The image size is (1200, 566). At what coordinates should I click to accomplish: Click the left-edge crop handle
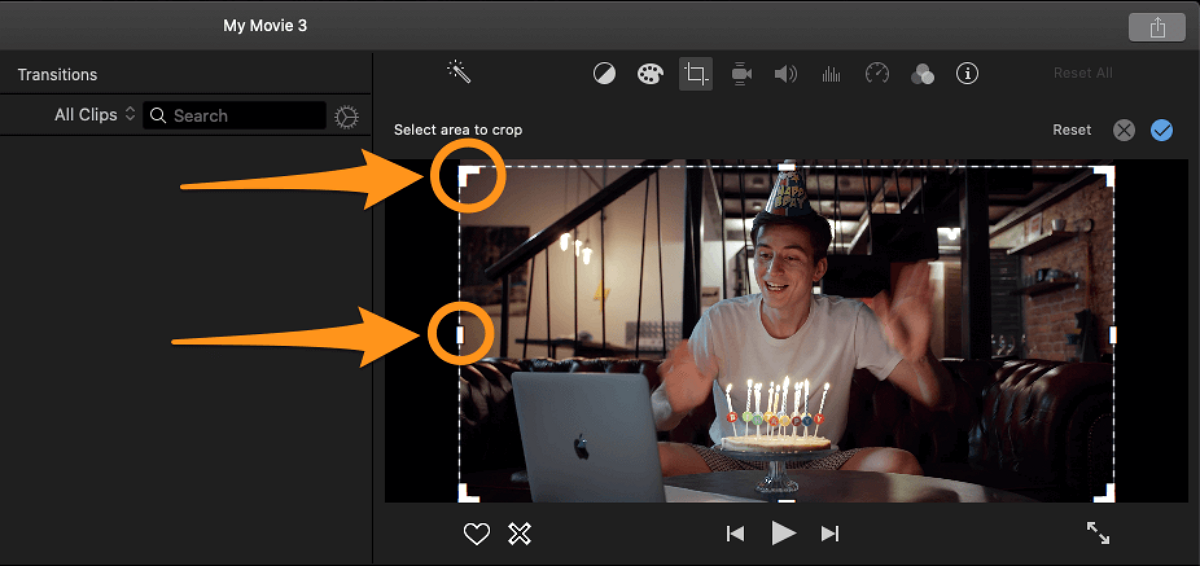[x=461, y=334]
